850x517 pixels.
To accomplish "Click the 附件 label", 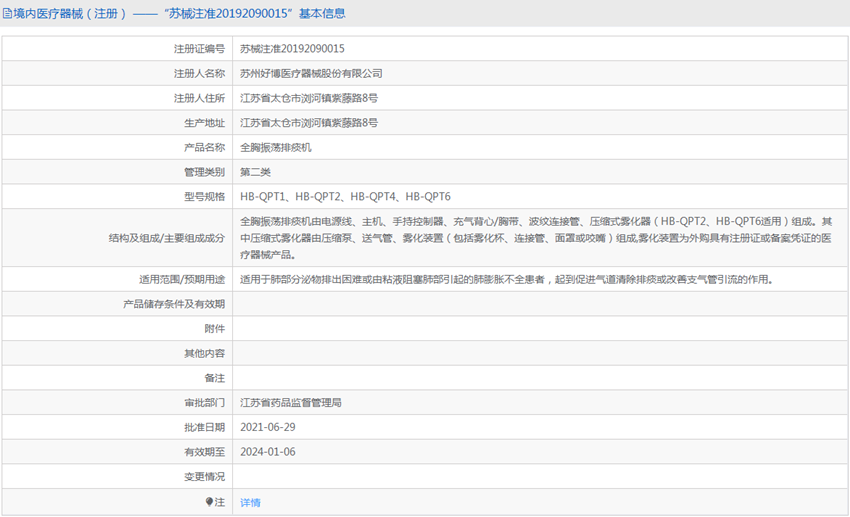I will [x=215, y=328].
